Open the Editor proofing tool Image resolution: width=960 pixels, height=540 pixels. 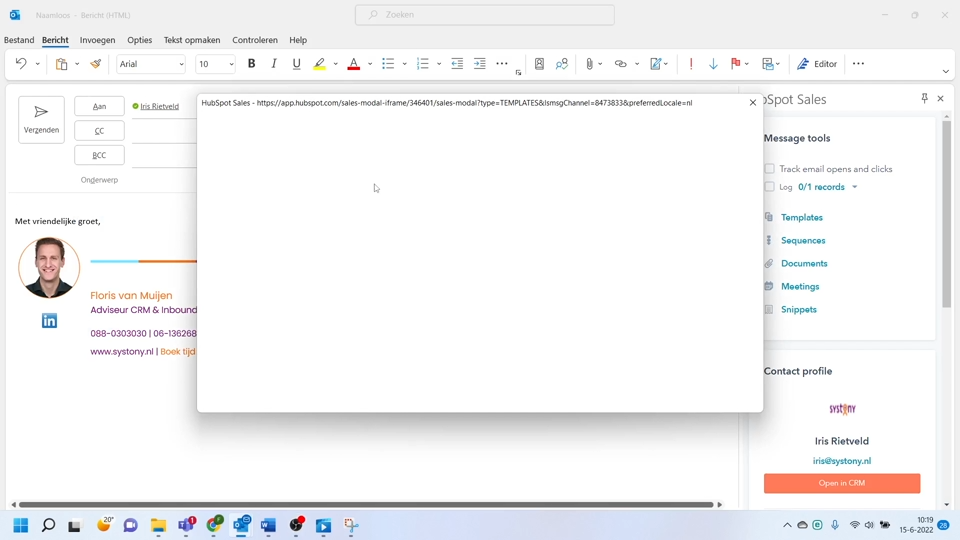[x=817, y=64]
